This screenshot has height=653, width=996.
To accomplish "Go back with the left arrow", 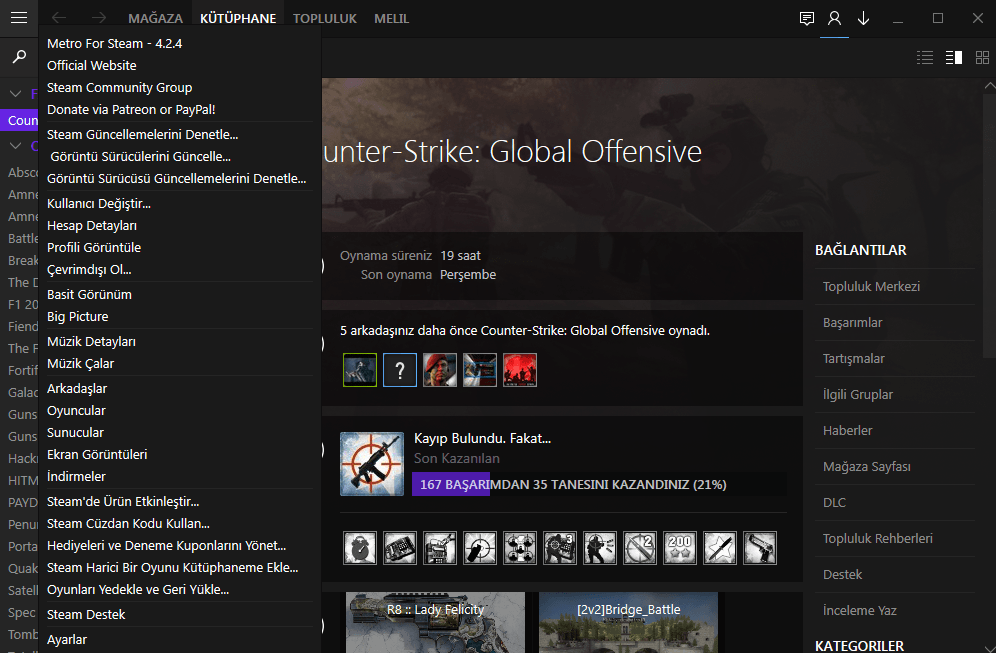I will point(58,18).
